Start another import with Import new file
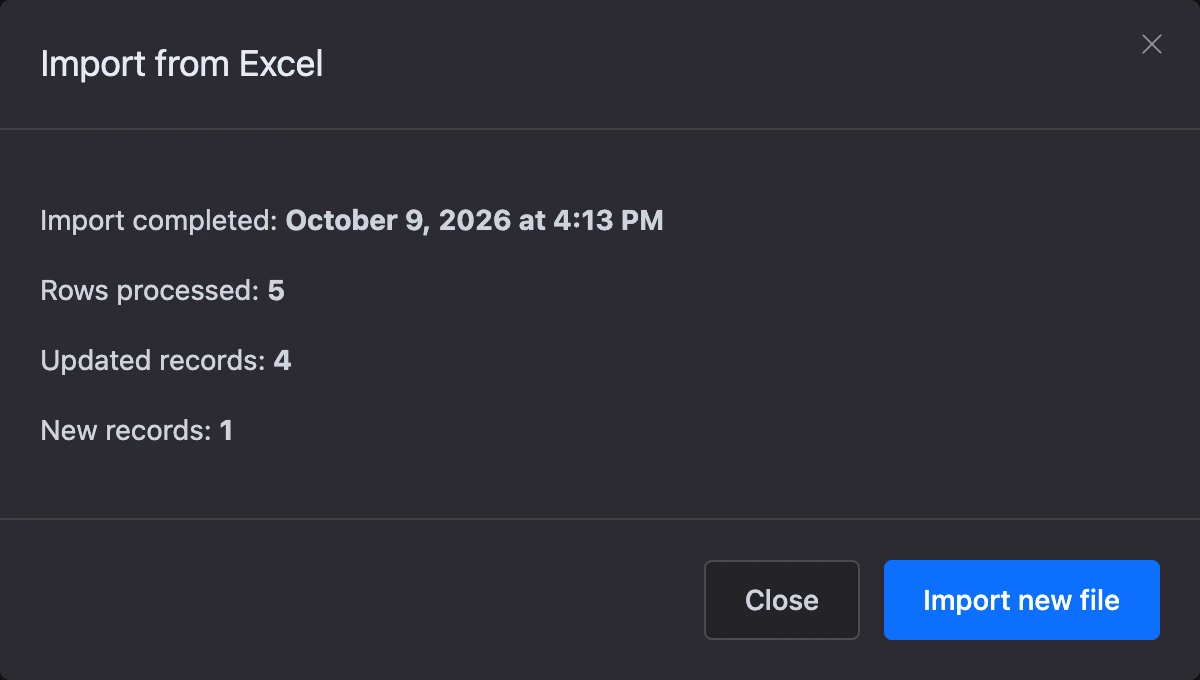Screen dimensions: 1200x680 coord(1022,600)
